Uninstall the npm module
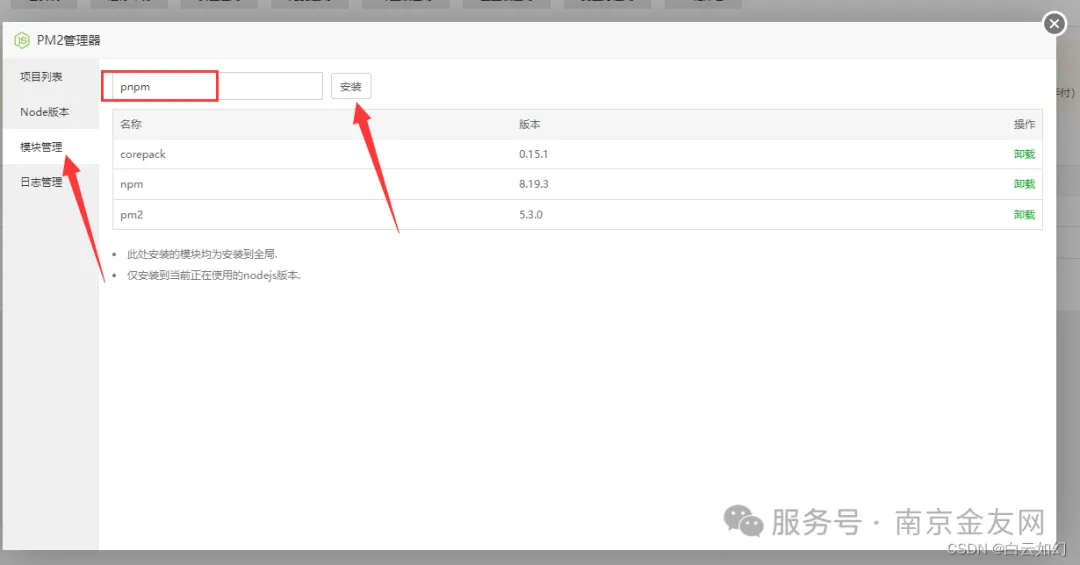 point(1024,184)
